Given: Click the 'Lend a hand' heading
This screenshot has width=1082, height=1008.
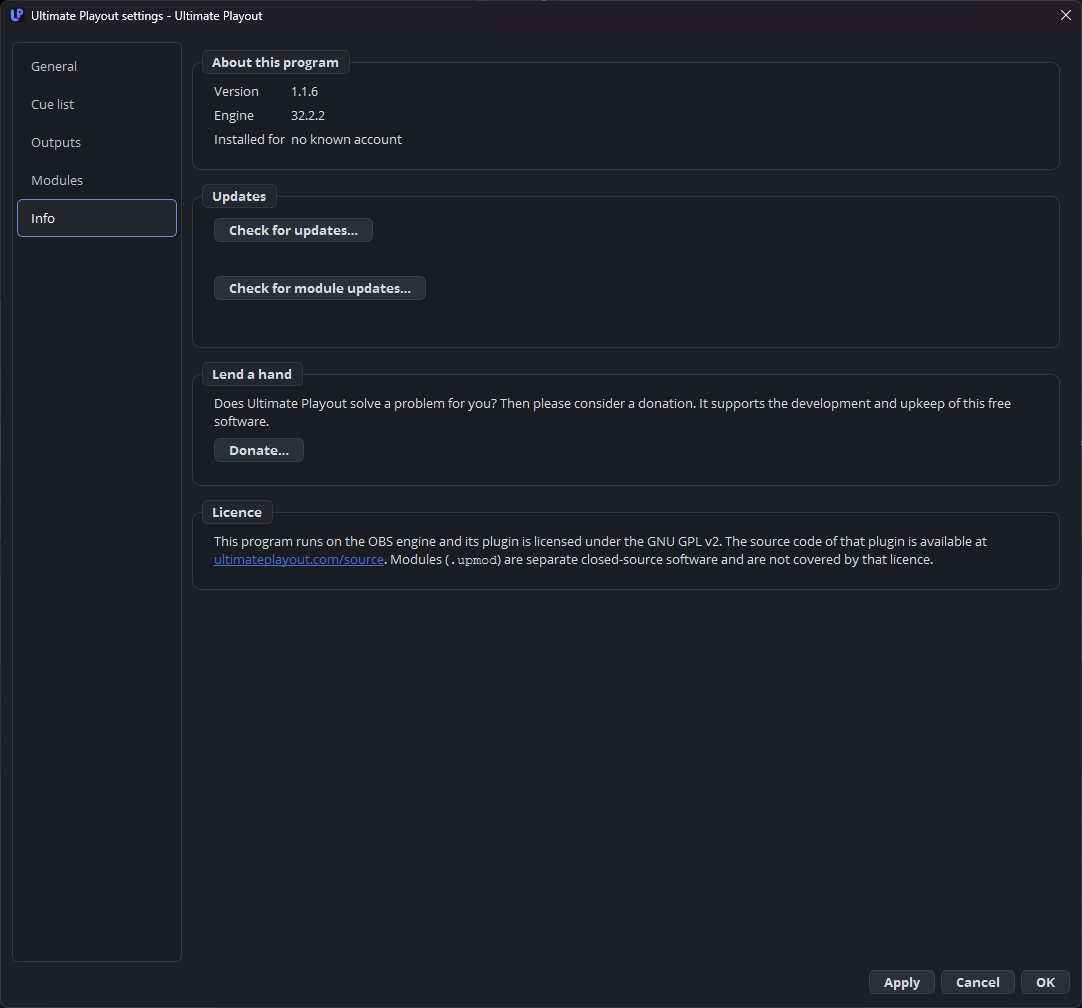Looking at the screenshot, I should [252, 374].
